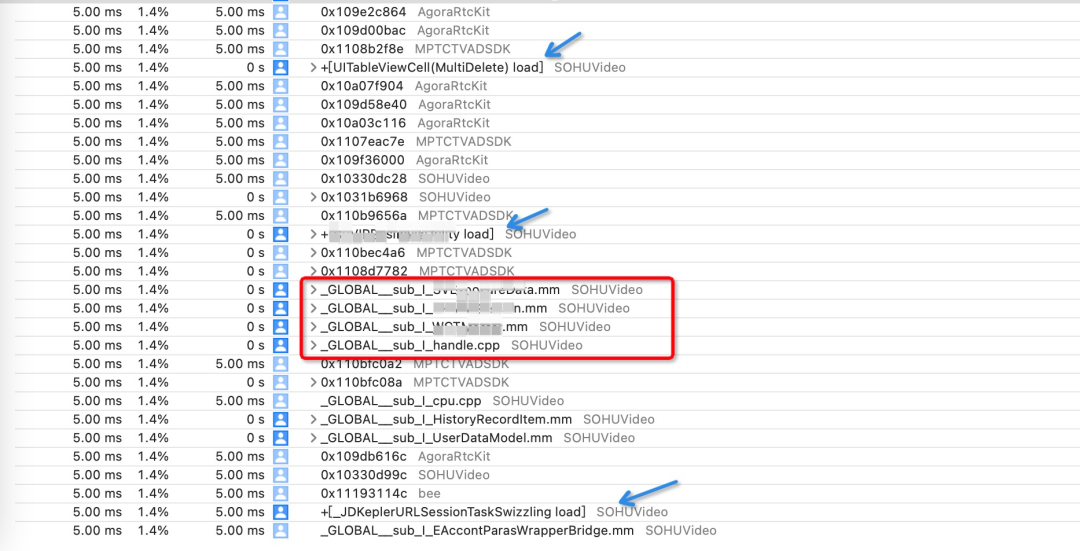Image resolution: width=1080 pixels, height=551 pixels.
Task: Click the library name bee
Action: click(x=429, y=494)
